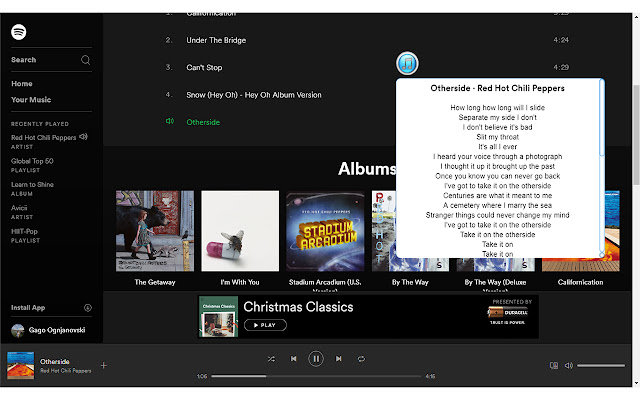Seek on the song progress bar
The width and height of the screenshot is (640, 400).
click(316, 376)
